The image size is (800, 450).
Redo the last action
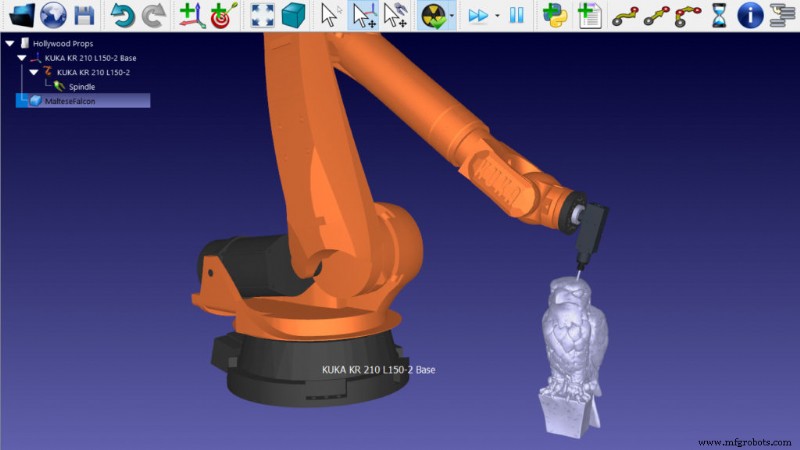pyautogui.click(x=154, y=15)
